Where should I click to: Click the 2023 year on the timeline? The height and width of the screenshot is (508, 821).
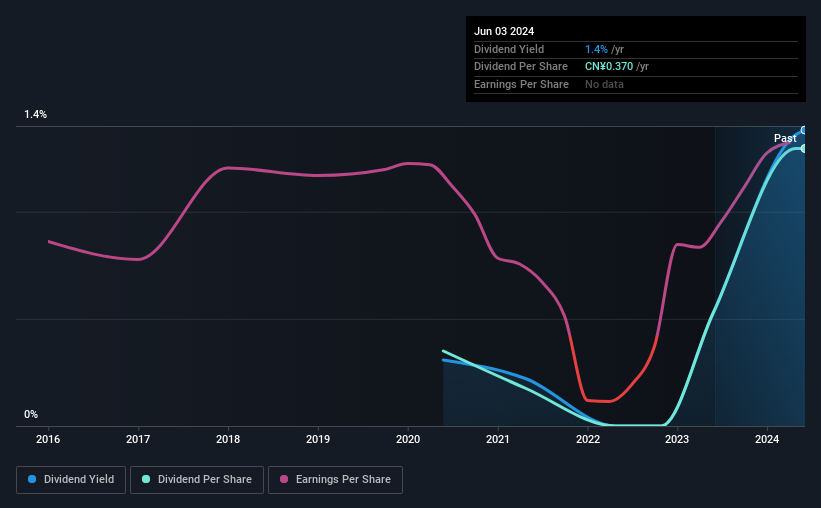(677, 439)
